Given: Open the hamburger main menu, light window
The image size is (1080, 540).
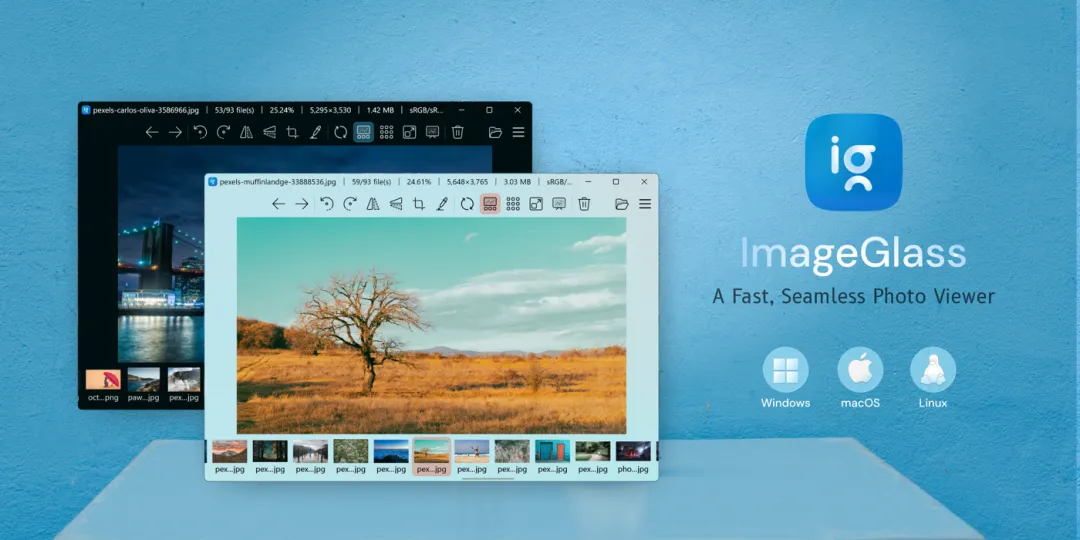Looking at the screenshot, I should coord(645,204).
